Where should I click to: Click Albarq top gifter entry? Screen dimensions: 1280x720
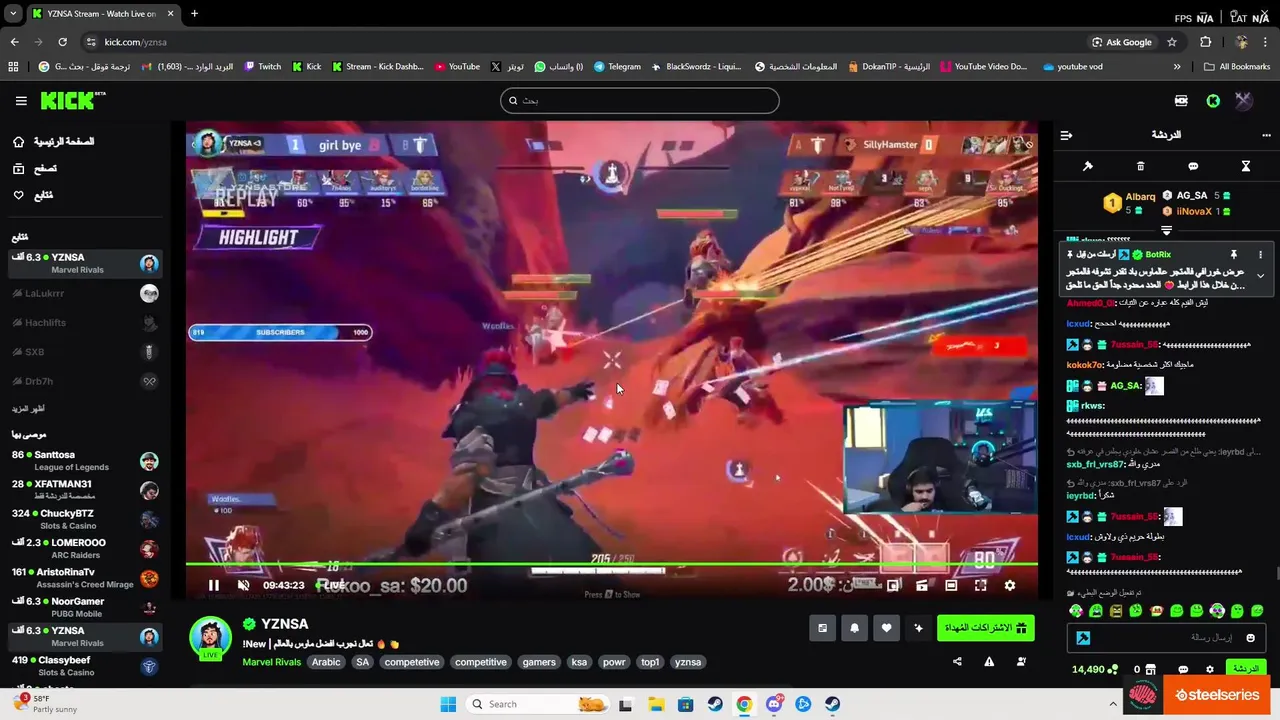coord(1130,203)
